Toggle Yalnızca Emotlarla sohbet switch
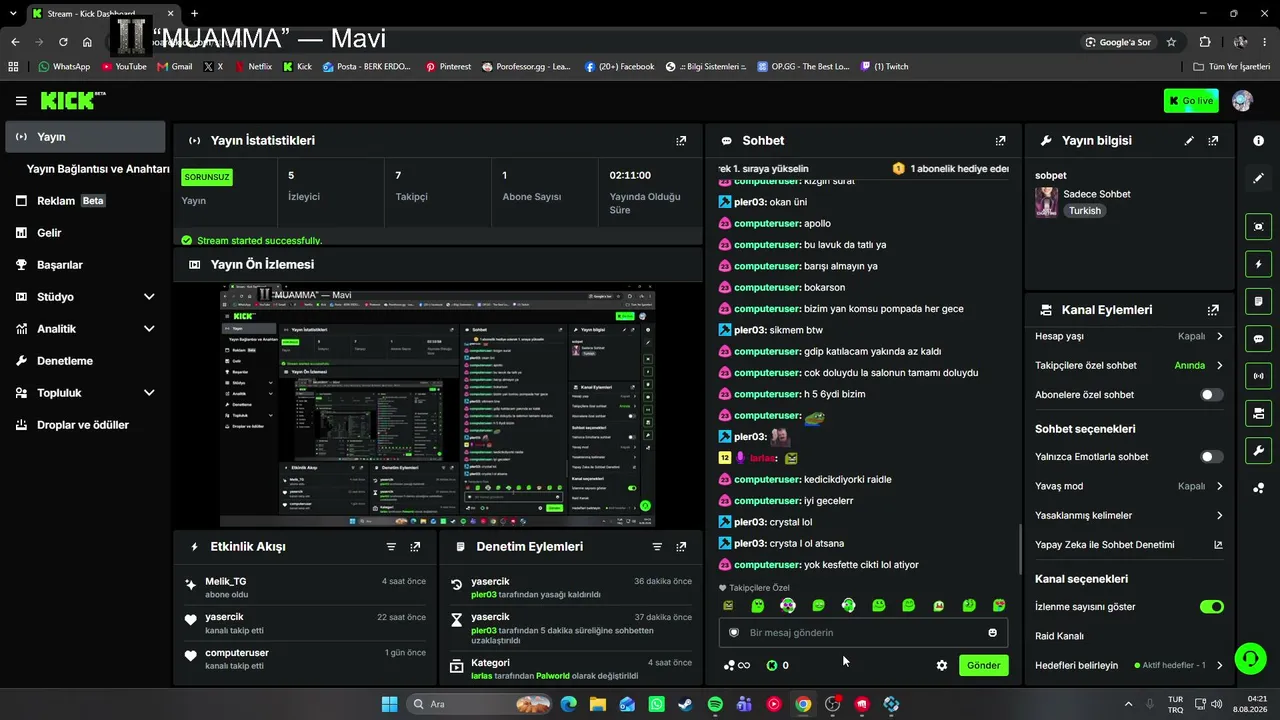Screen dimensions: 1280x720 click(1211, 457)
